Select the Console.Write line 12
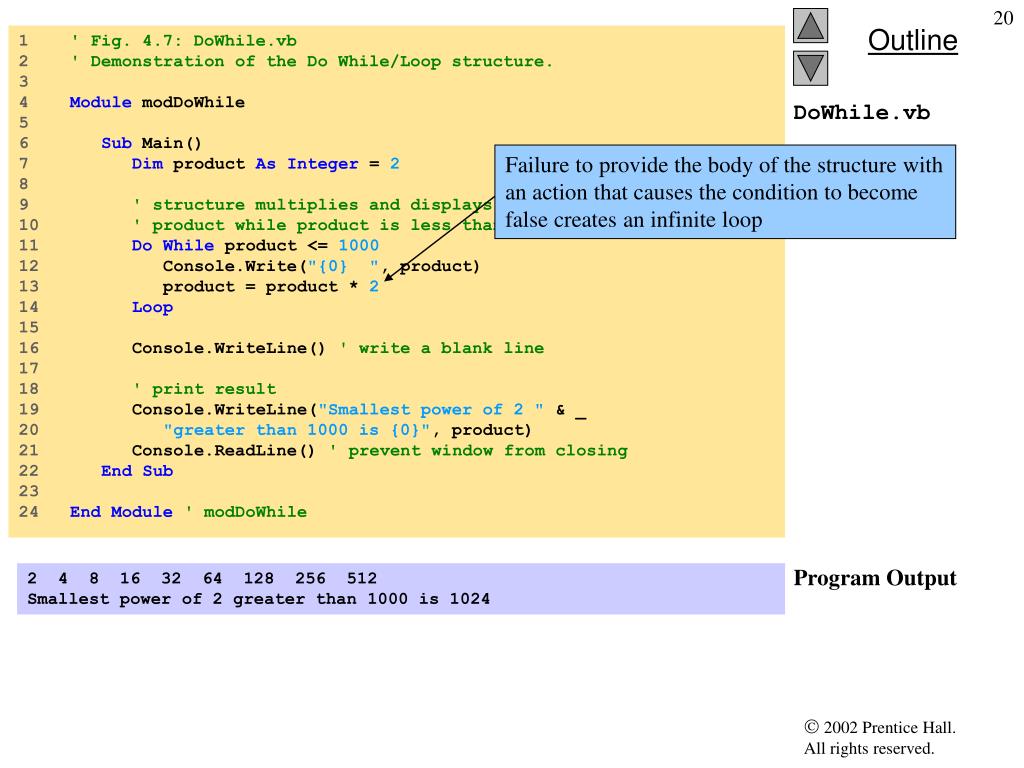 321,266
